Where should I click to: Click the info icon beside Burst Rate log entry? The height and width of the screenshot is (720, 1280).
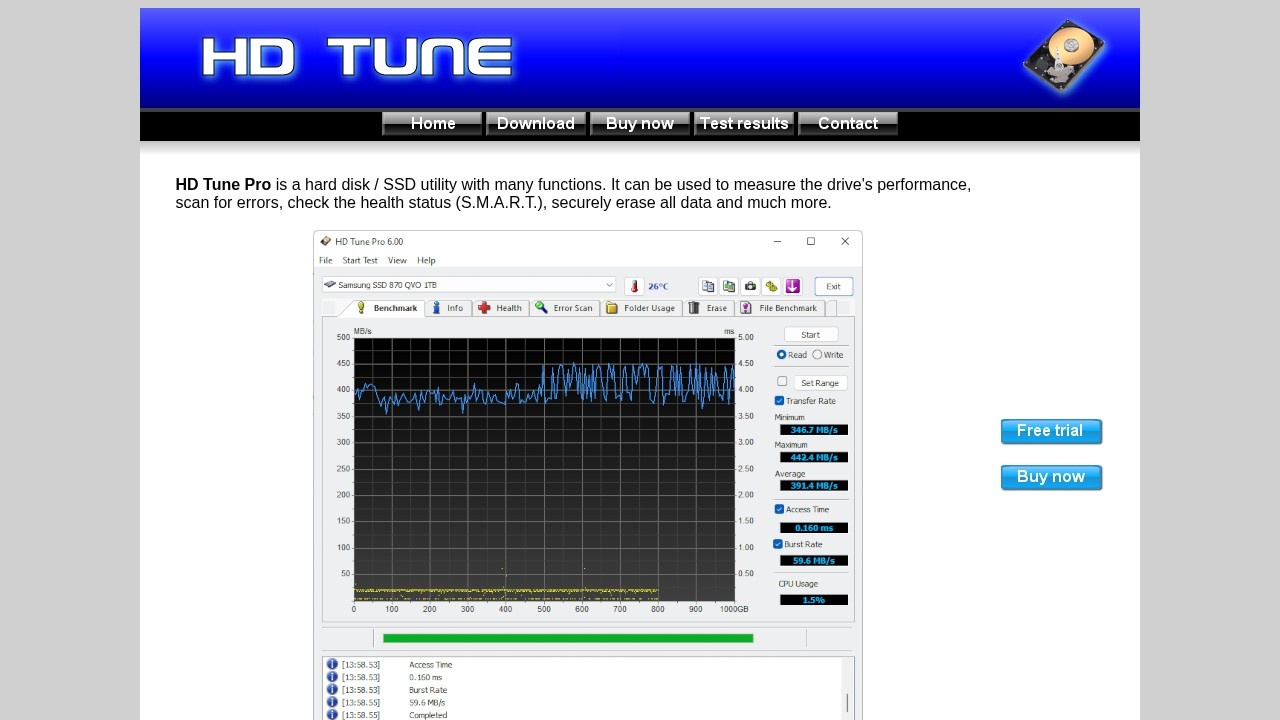coord(332,690)
